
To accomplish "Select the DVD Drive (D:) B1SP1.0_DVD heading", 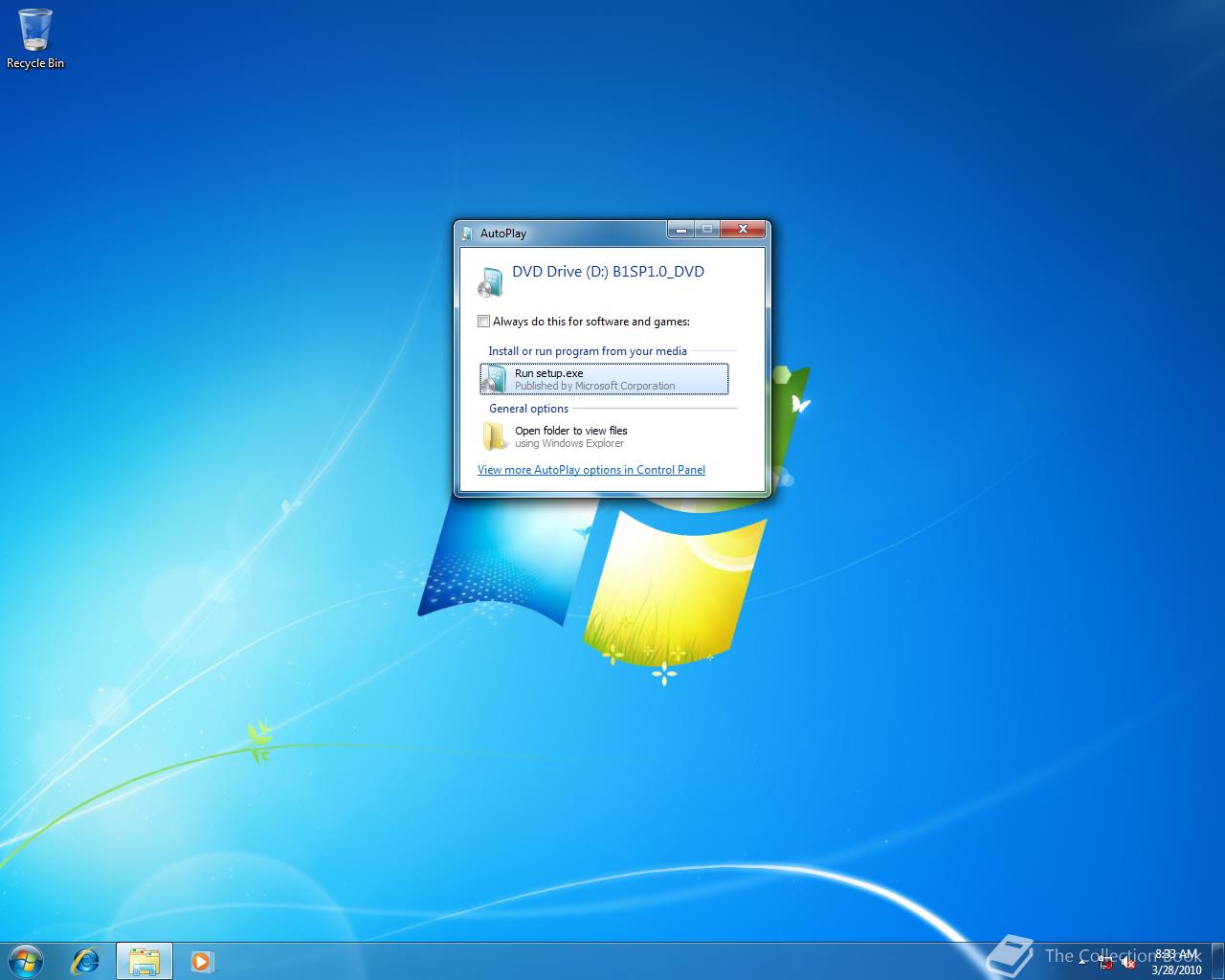I will 609,272.
